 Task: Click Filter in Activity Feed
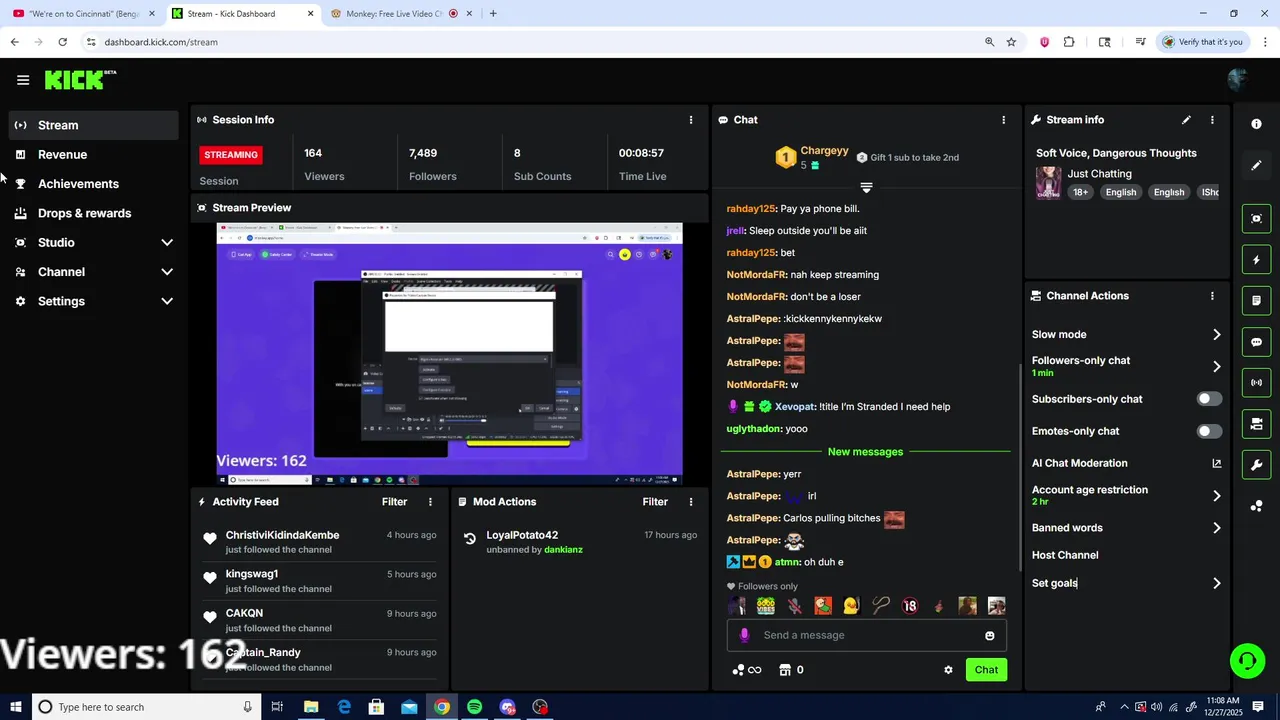[394, 502]
